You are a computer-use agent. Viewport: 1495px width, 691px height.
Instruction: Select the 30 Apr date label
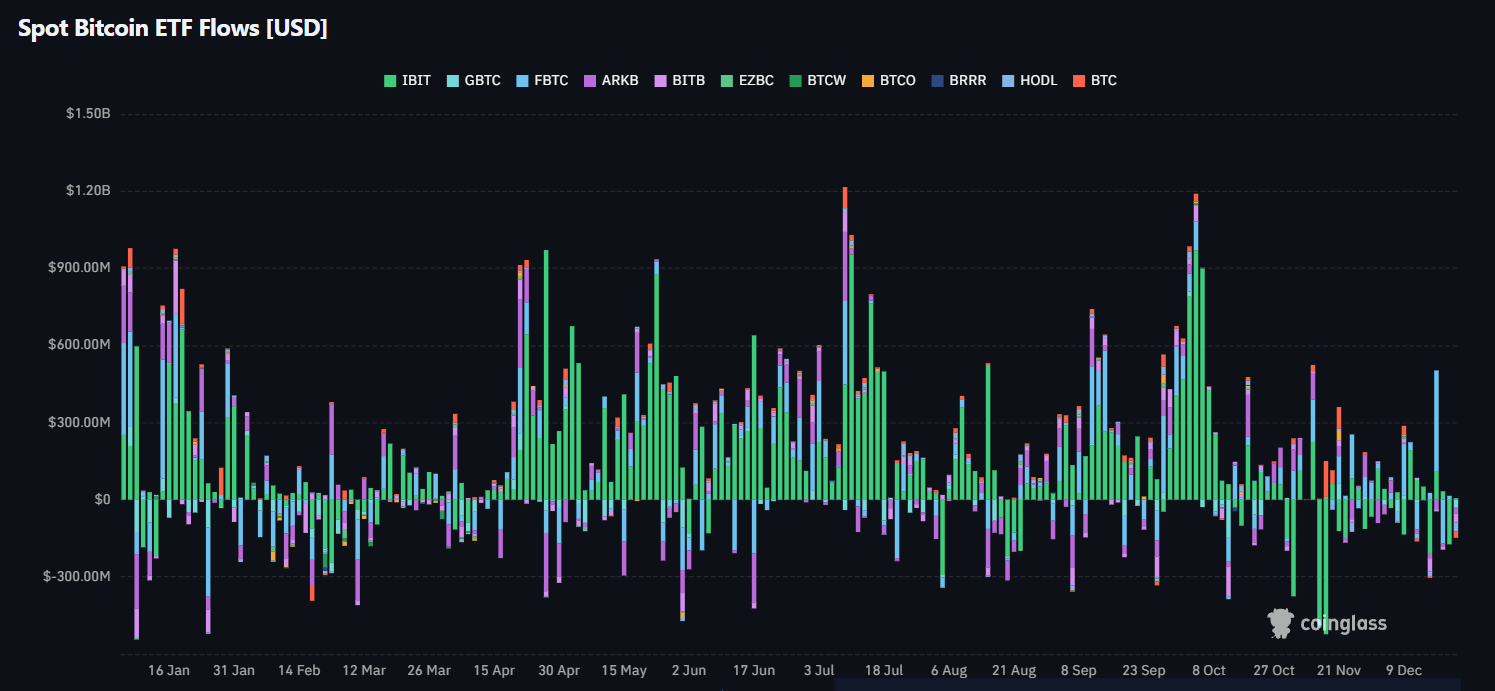[x=558, y=670]
